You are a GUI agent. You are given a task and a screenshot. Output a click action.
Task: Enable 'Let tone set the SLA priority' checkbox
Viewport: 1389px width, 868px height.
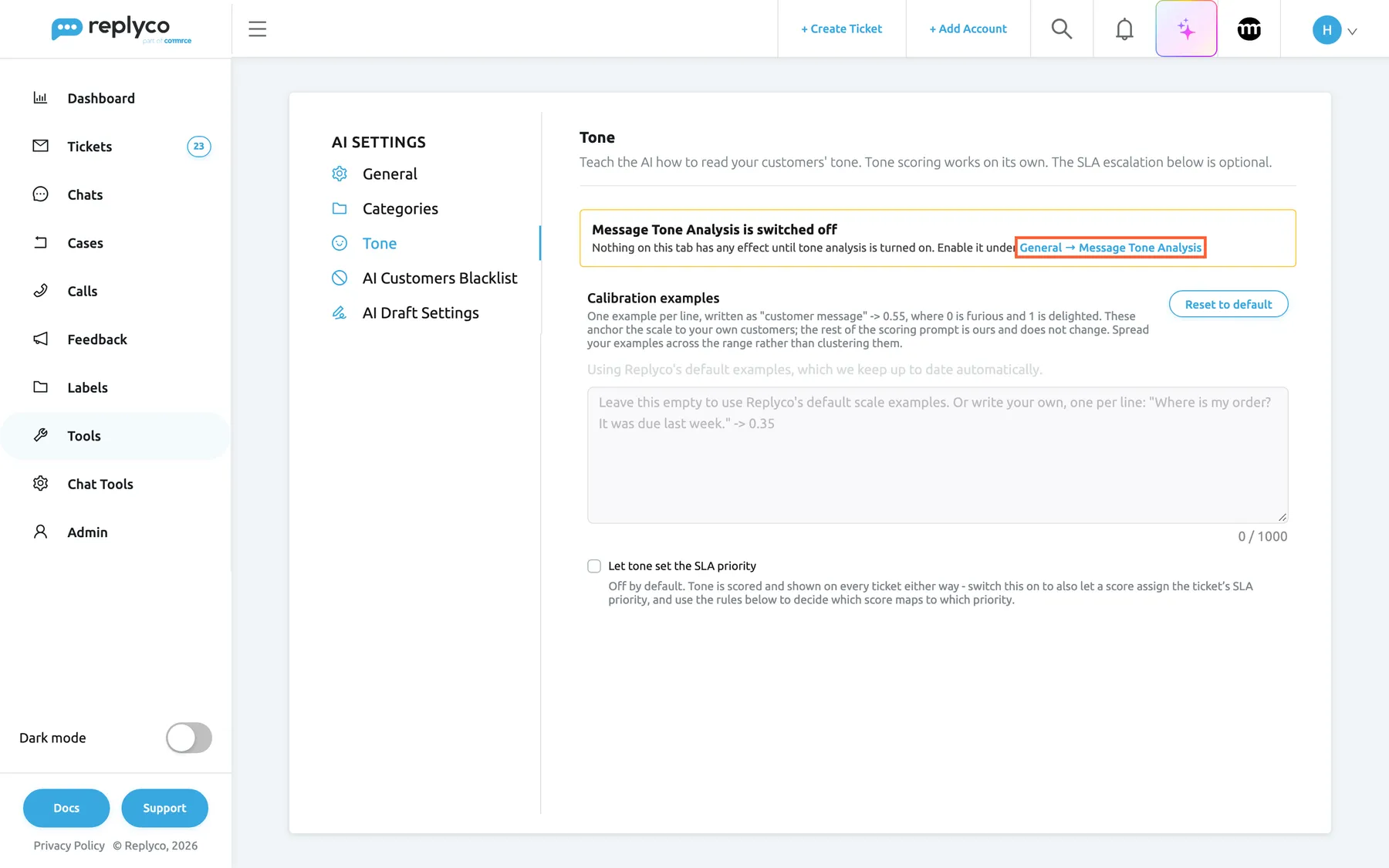coord(594,566)
